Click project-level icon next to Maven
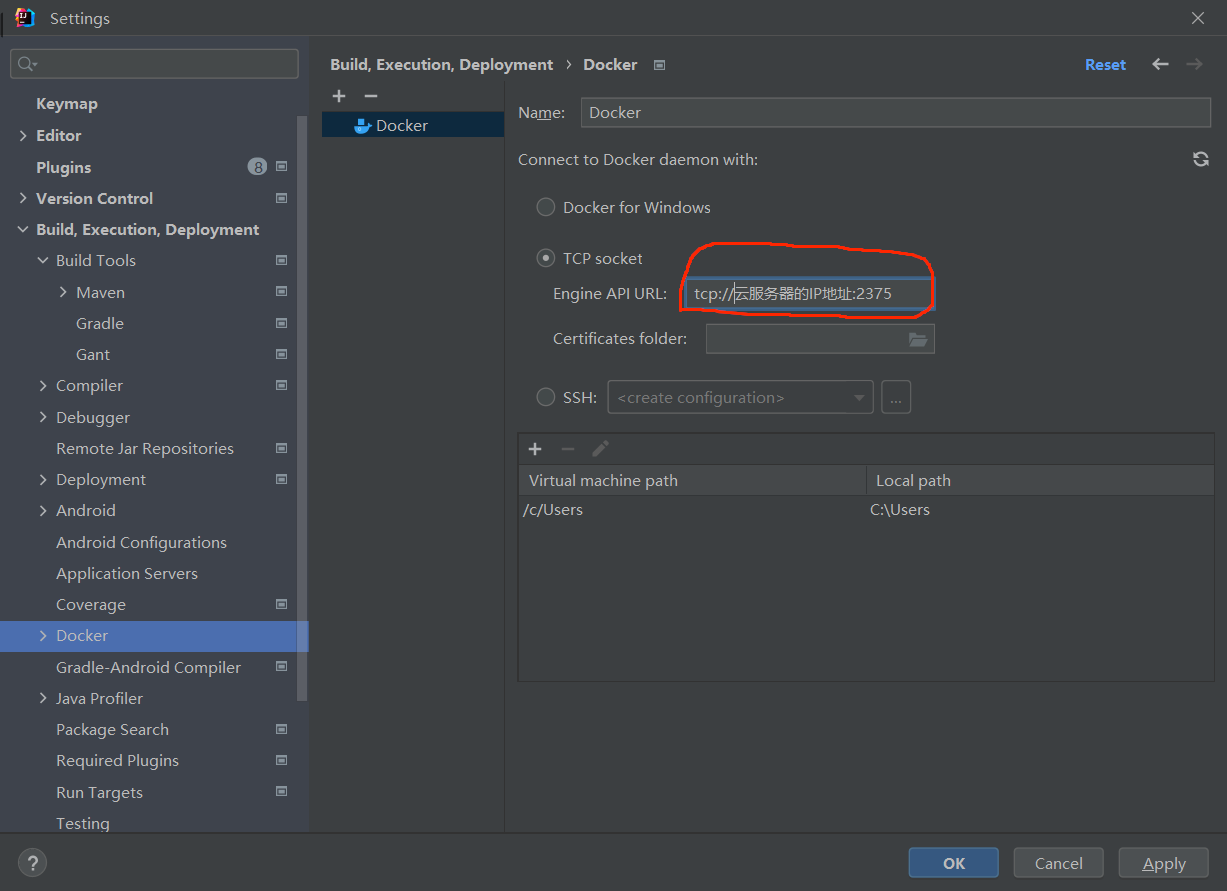The width and height of the screenshot is (1227, 891). point(281,292)
